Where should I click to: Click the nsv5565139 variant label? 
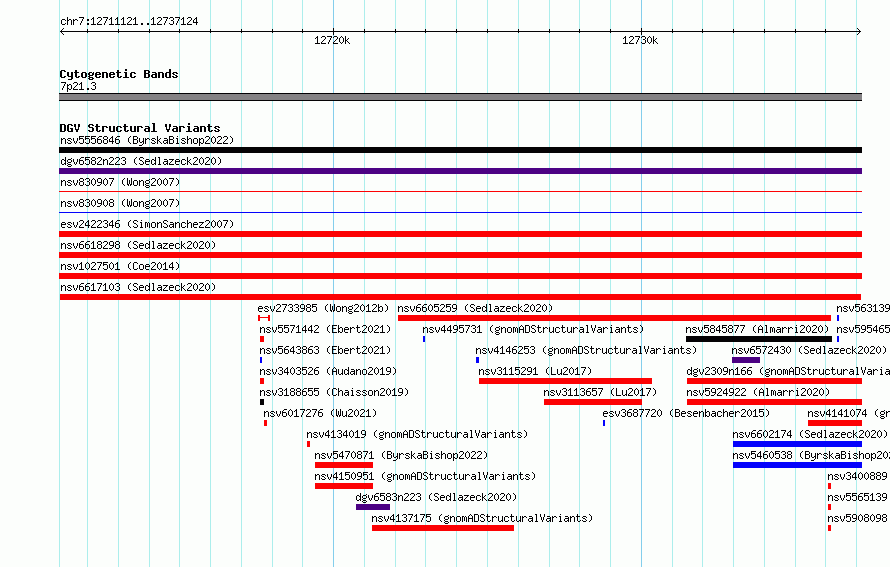(857, 497)
